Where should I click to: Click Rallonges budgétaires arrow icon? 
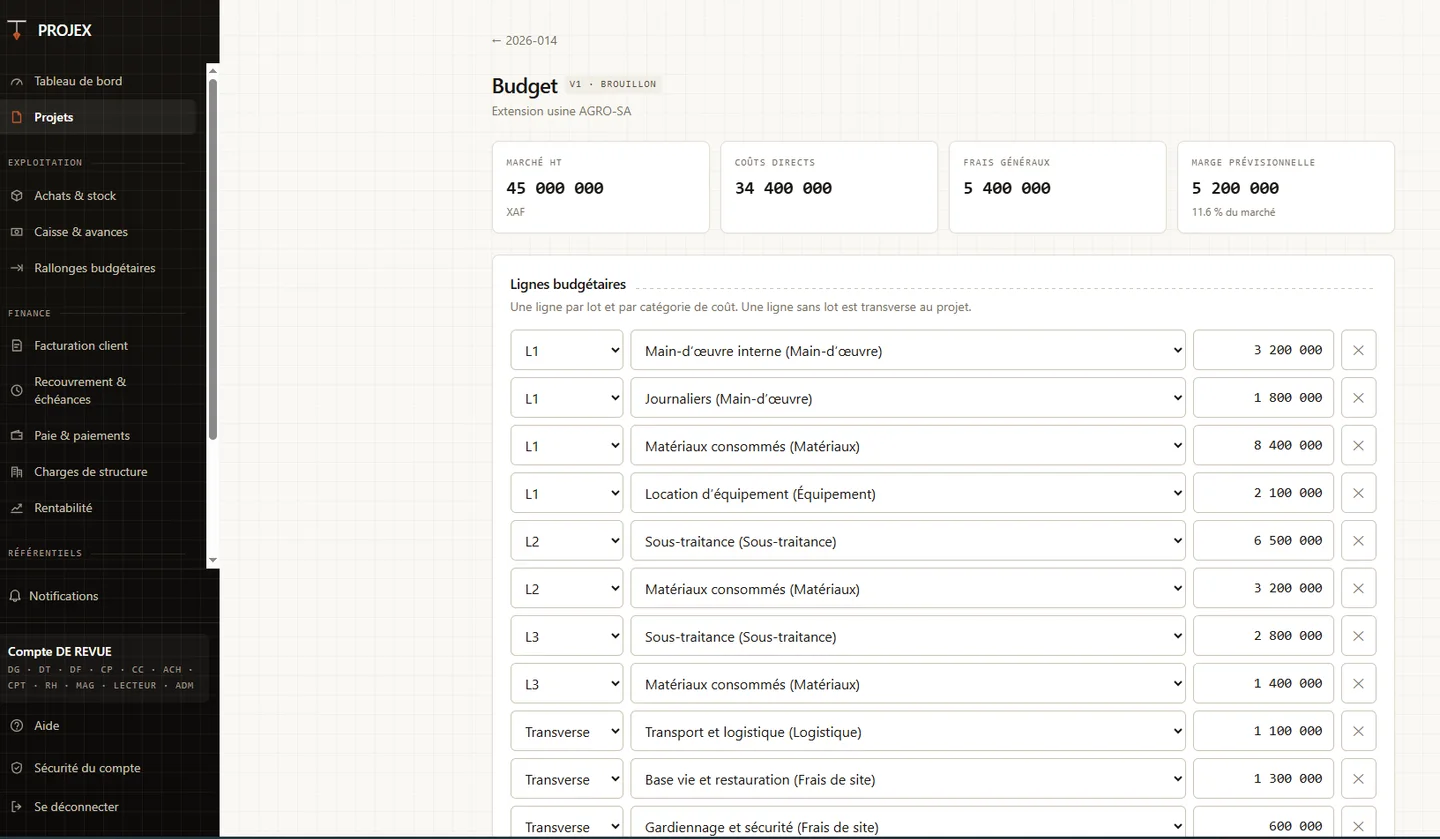click(x=16, y=268)
